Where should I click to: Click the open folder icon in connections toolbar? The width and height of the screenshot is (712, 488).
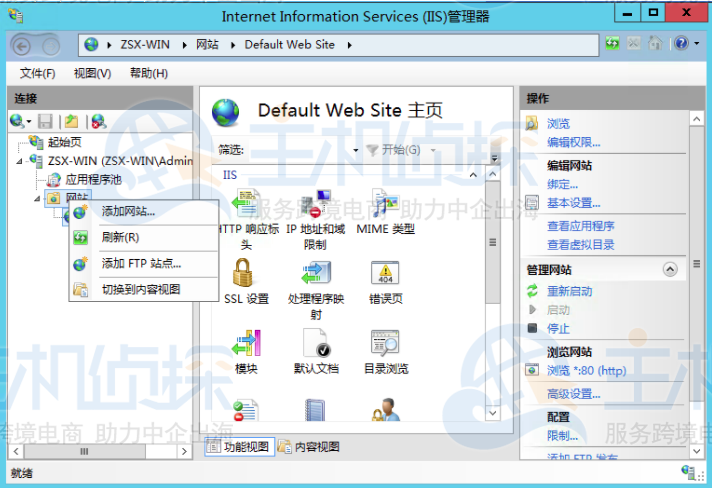pos(71,121)
